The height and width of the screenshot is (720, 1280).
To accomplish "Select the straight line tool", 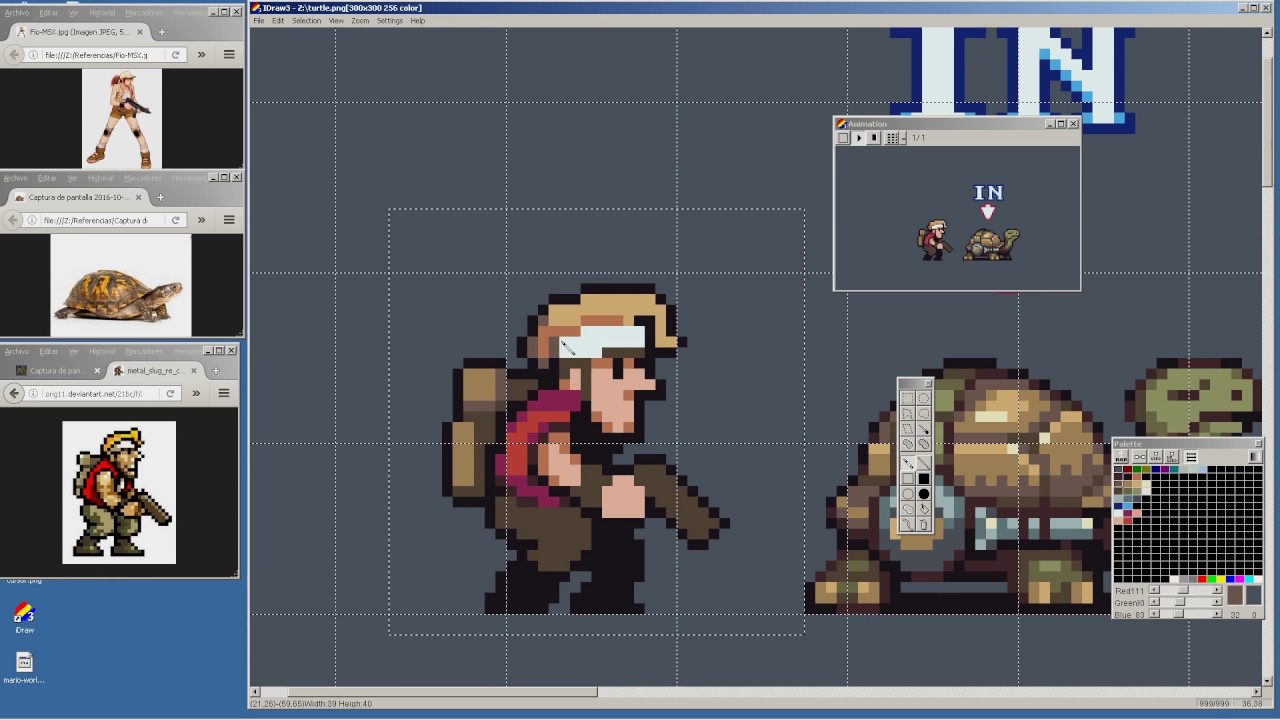I will pos(924,463).
